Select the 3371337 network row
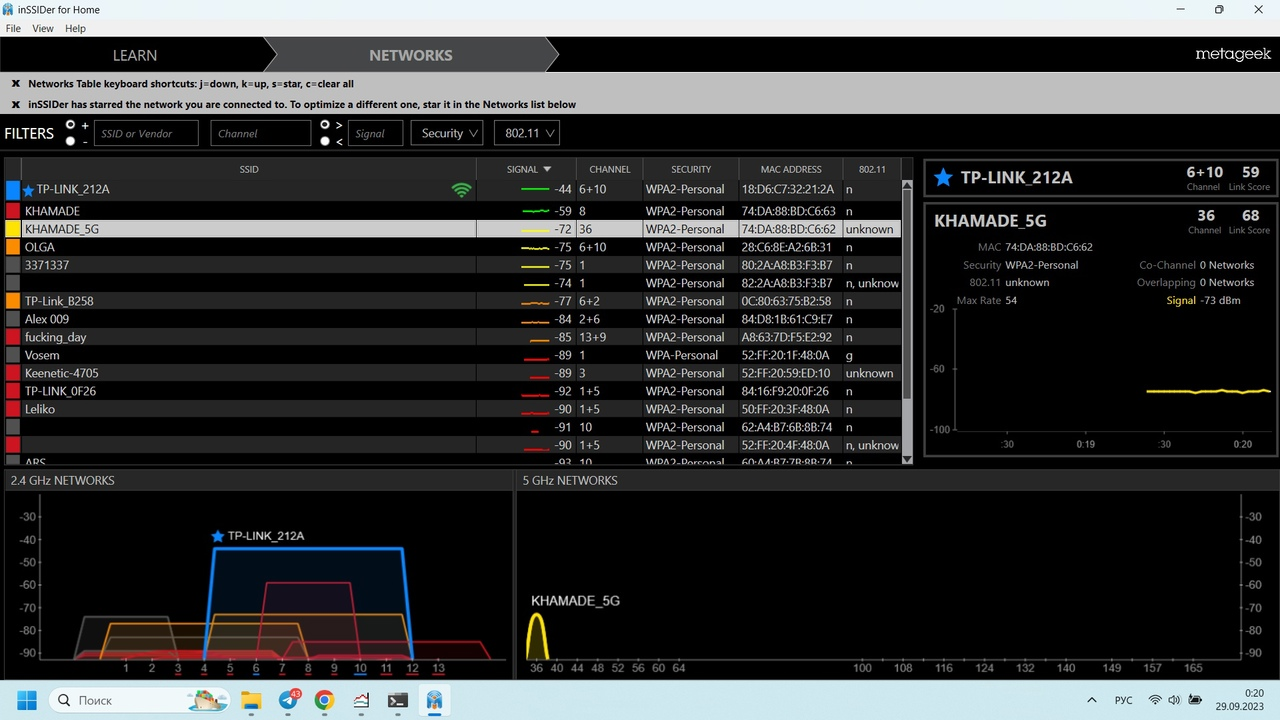This screenshot has height=720, width=1280. pos(453,265)
